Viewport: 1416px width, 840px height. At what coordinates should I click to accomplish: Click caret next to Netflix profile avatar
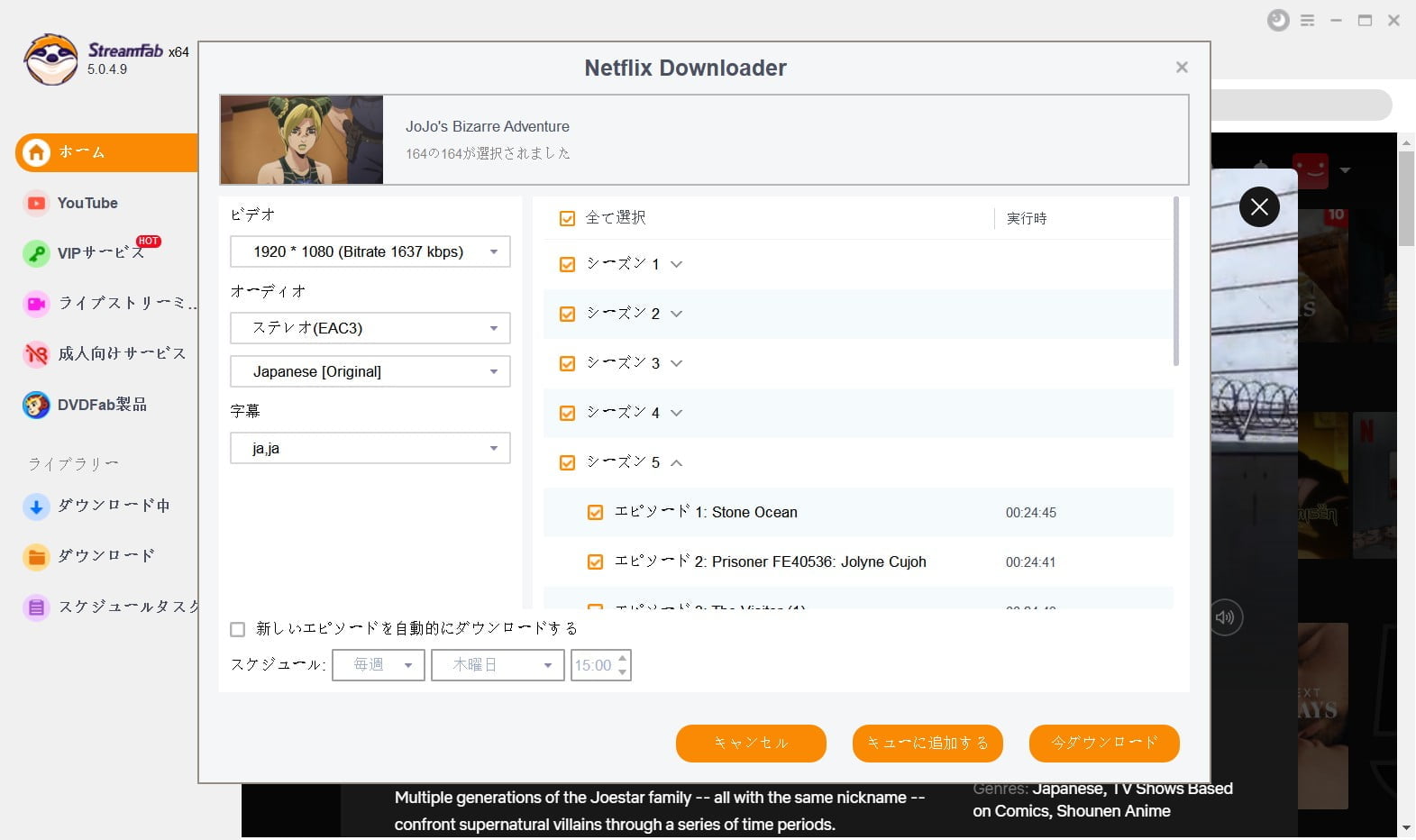pyautogui.click(x=1345, y=170)
